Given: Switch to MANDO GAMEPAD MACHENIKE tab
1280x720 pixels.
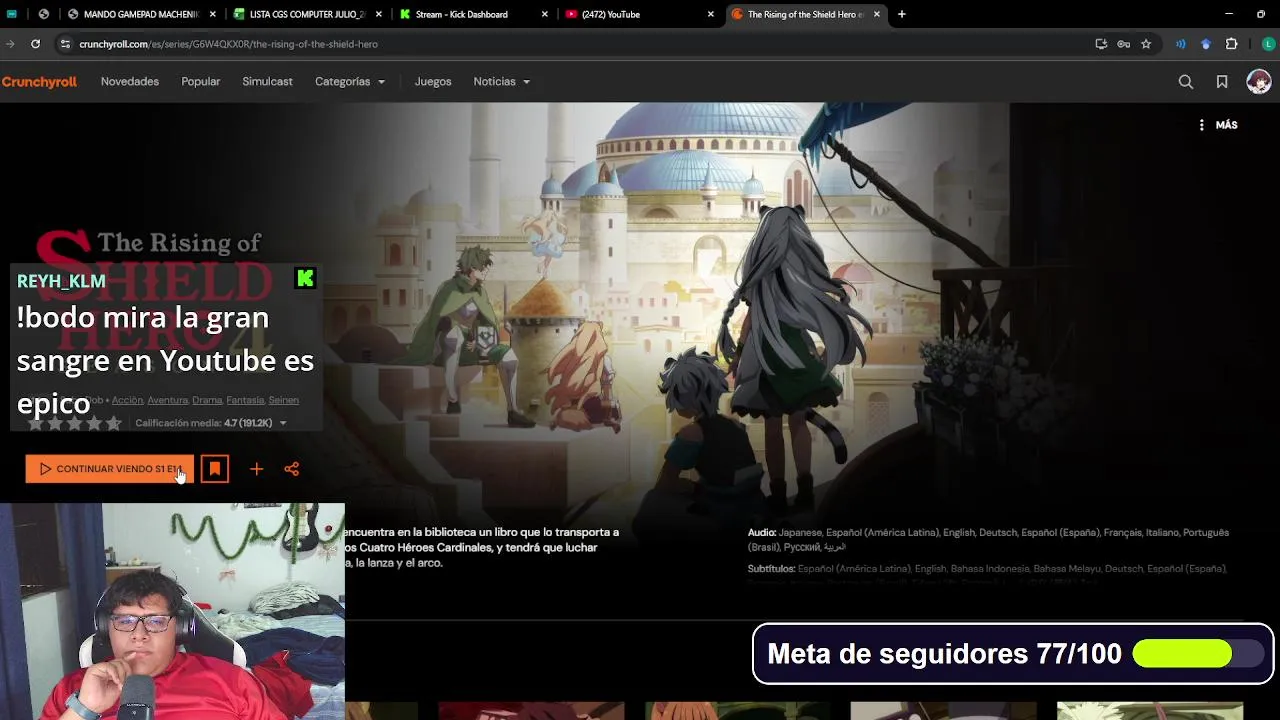Looking at the screenshot, I should (x=140, y=14).
